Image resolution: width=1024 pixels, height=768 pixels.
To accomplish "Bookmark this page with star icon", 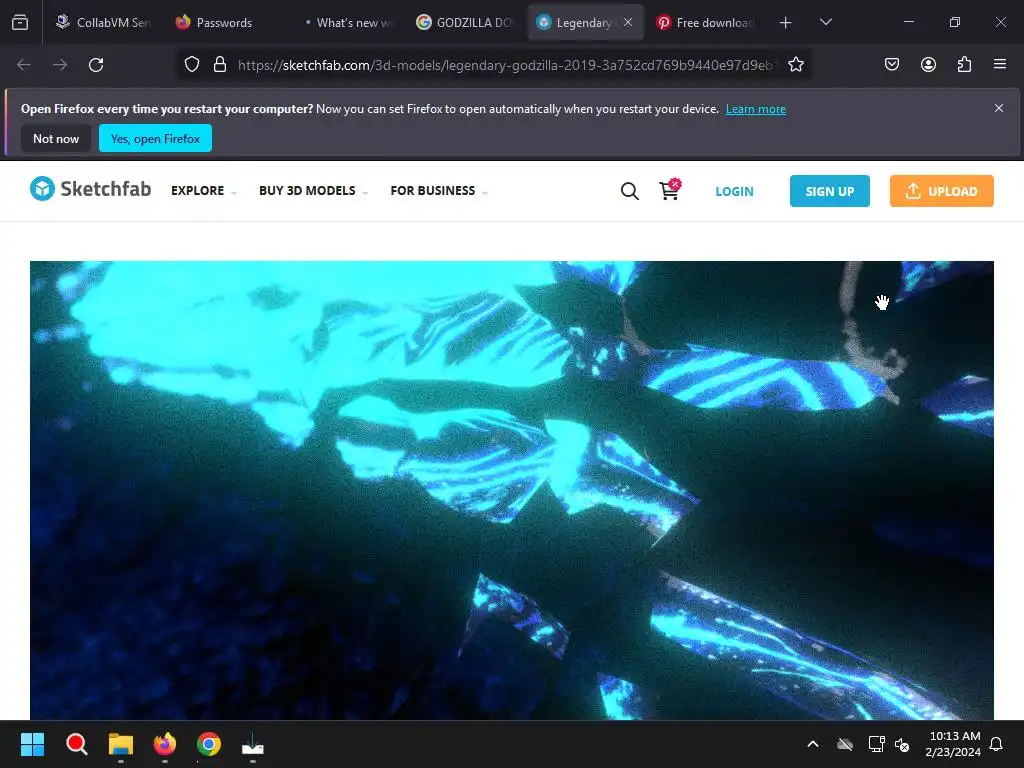I will coord(795,65).
